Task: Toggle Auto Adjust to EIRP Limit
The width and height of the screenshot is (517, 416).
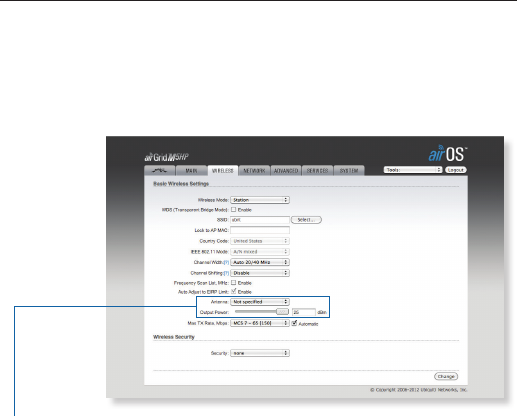Action: tap(234, 292)
